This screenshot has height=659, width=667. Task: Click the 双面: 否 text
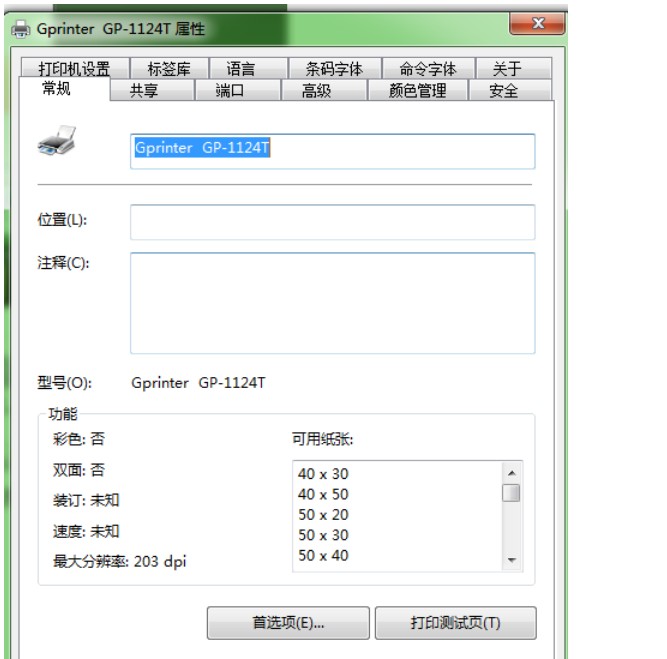pos(78,470)
